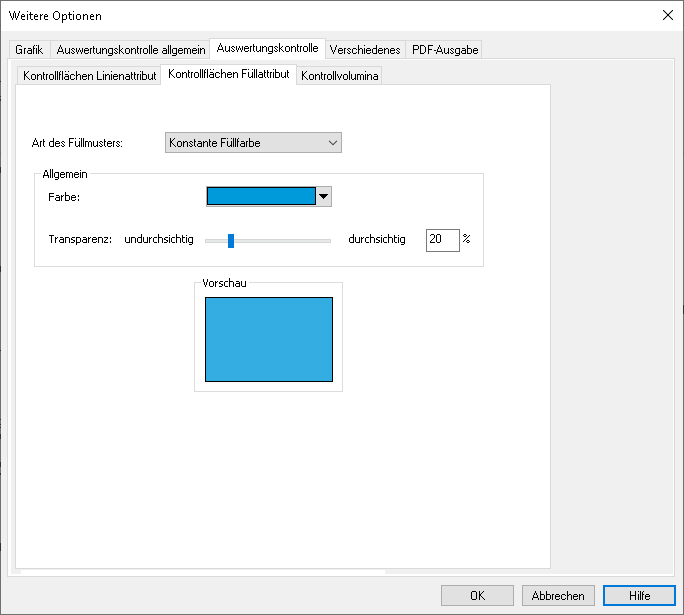
Task: Click the Transparenz slider handle
Action: pyautogui.click(x=231, y=240)
